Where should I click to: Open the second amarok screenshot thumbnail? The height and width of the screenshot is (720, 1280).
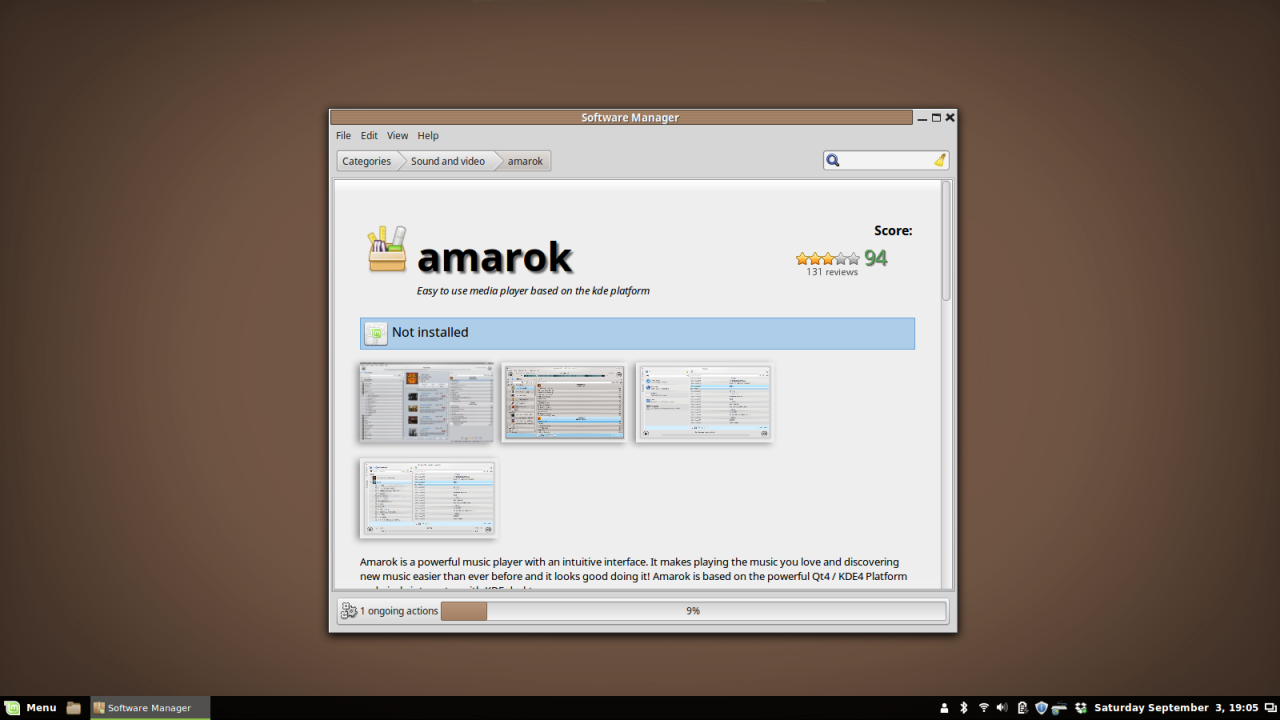pyautogui.click(x=565, y=403)
